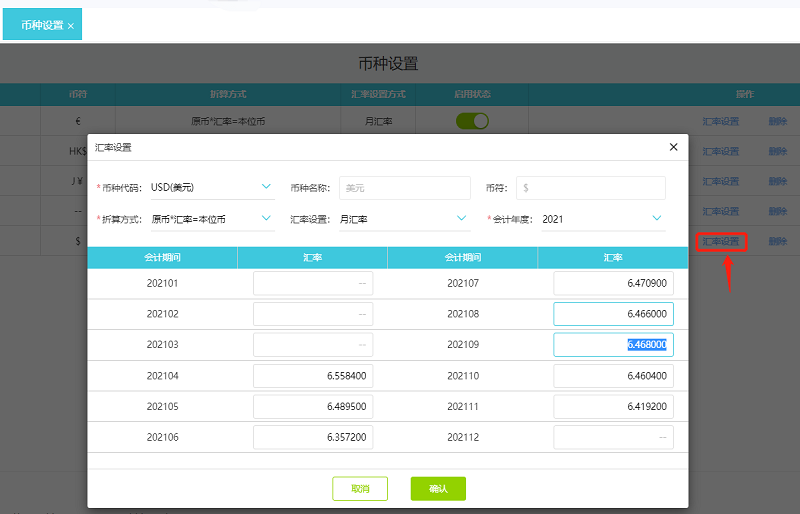The width and height of the screenshot is (800, 514).
Task: Click the 202101 exchange rate field
Action: coord(313,283)
